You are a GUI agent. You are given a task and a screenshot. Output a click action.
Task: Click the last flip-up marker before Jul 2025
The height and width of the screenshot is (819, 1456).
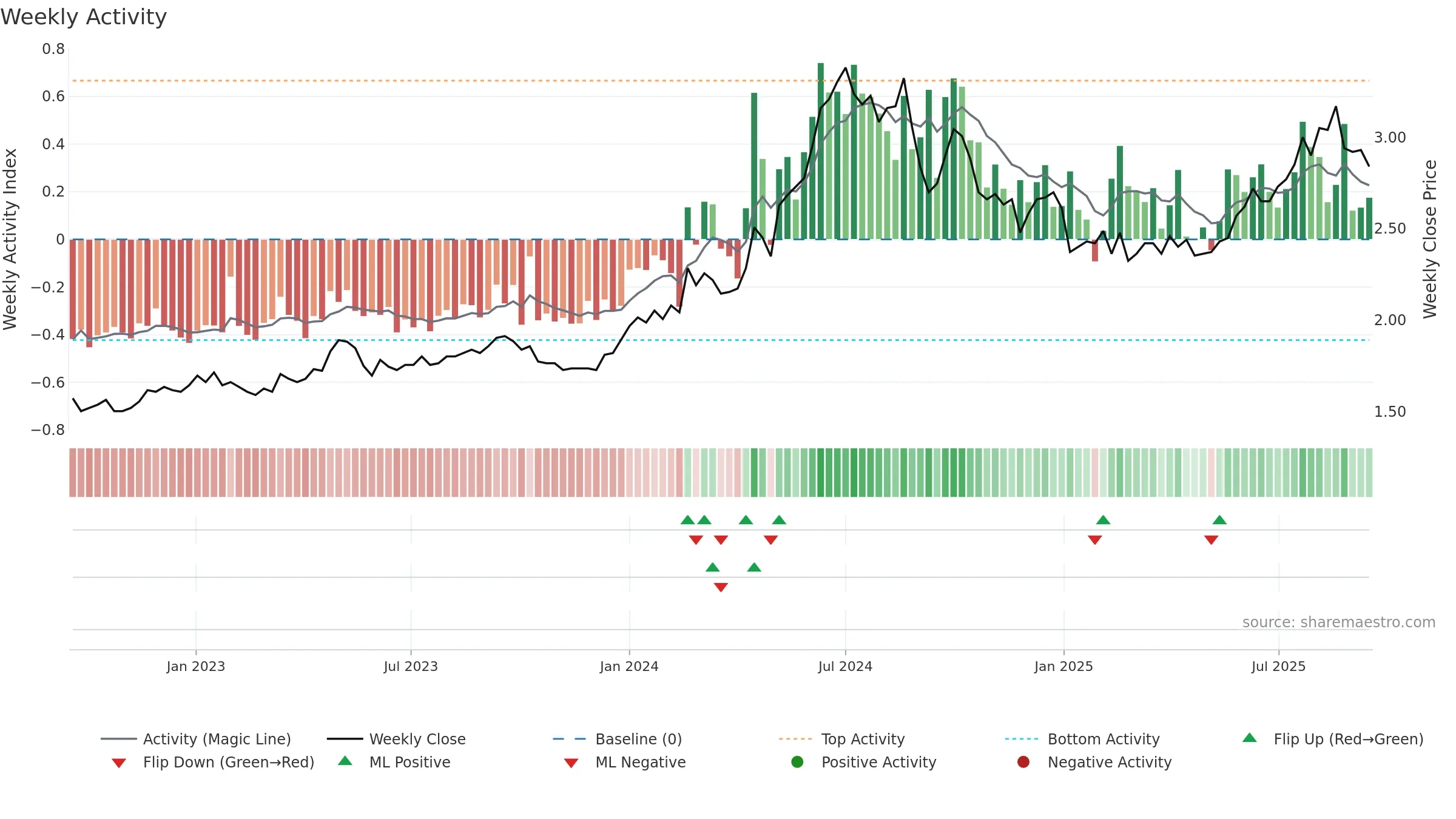pyautogui.click(x=1219, y=520)
